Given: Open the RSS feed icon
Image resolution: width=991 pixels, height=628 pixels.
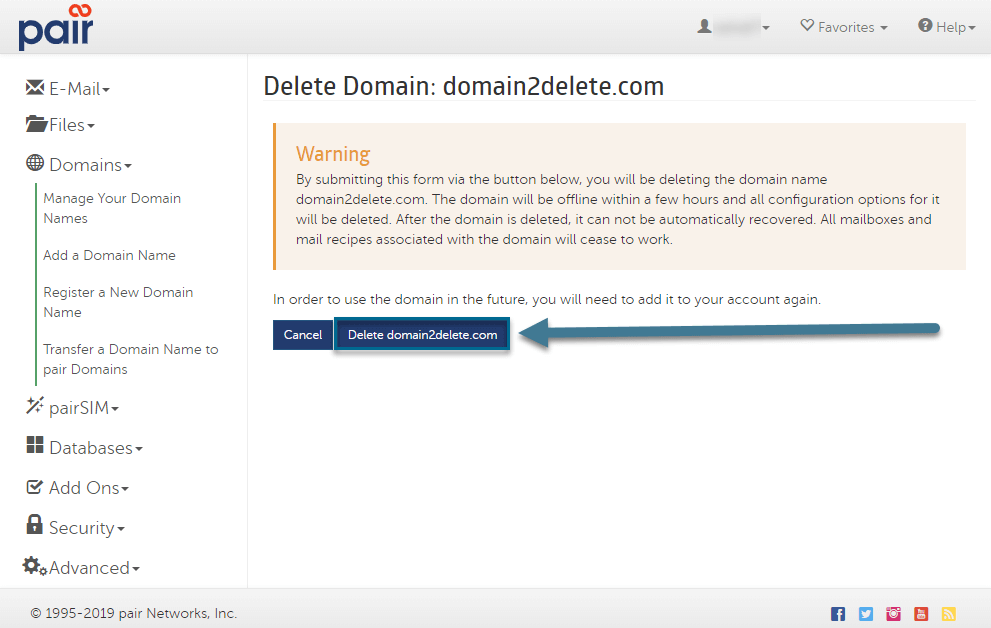Looking at the screenshot, I should tap(949, 614).
